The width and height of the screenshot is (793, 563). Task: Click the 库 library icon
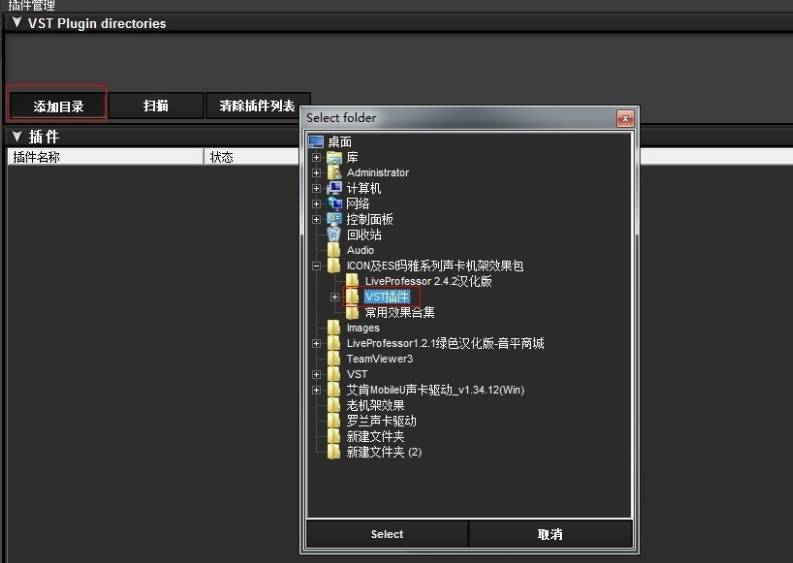pyautogui.click(x=334, y=157)
